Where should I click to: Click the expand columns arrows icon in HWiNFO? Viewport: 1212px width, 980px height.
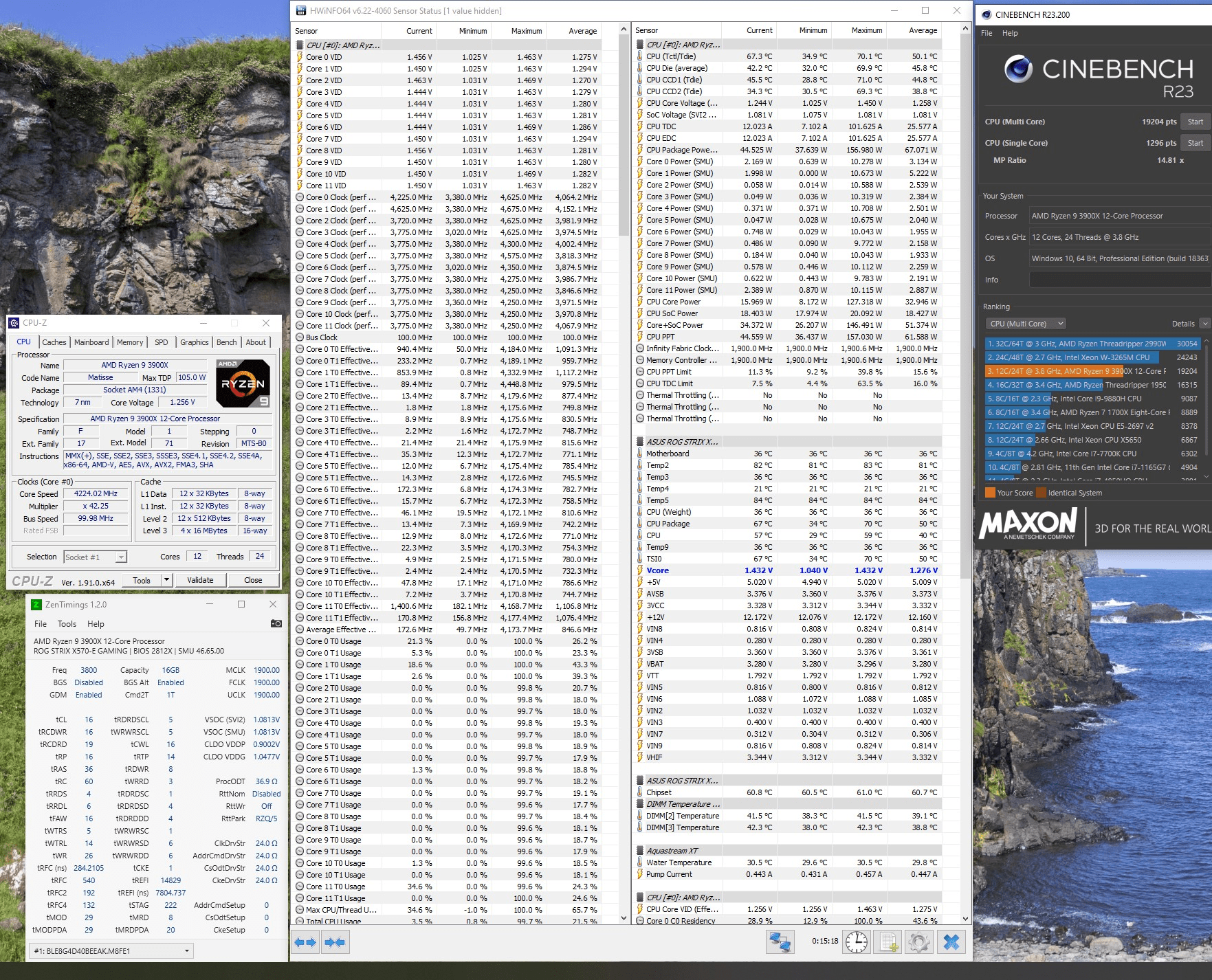point(306,942)
